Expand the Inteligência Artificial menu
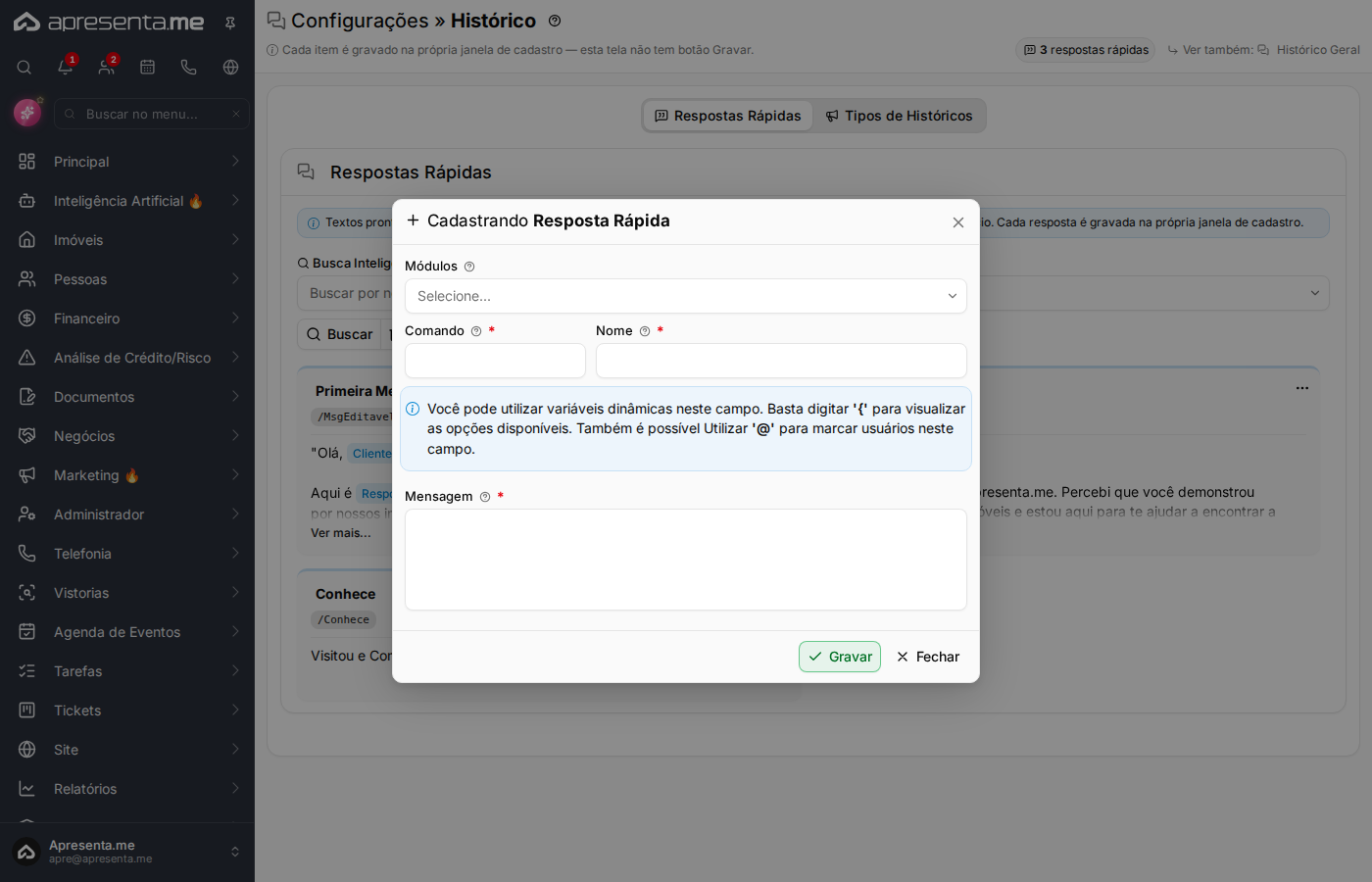1372x882 pixels. [x=127, y=201]
